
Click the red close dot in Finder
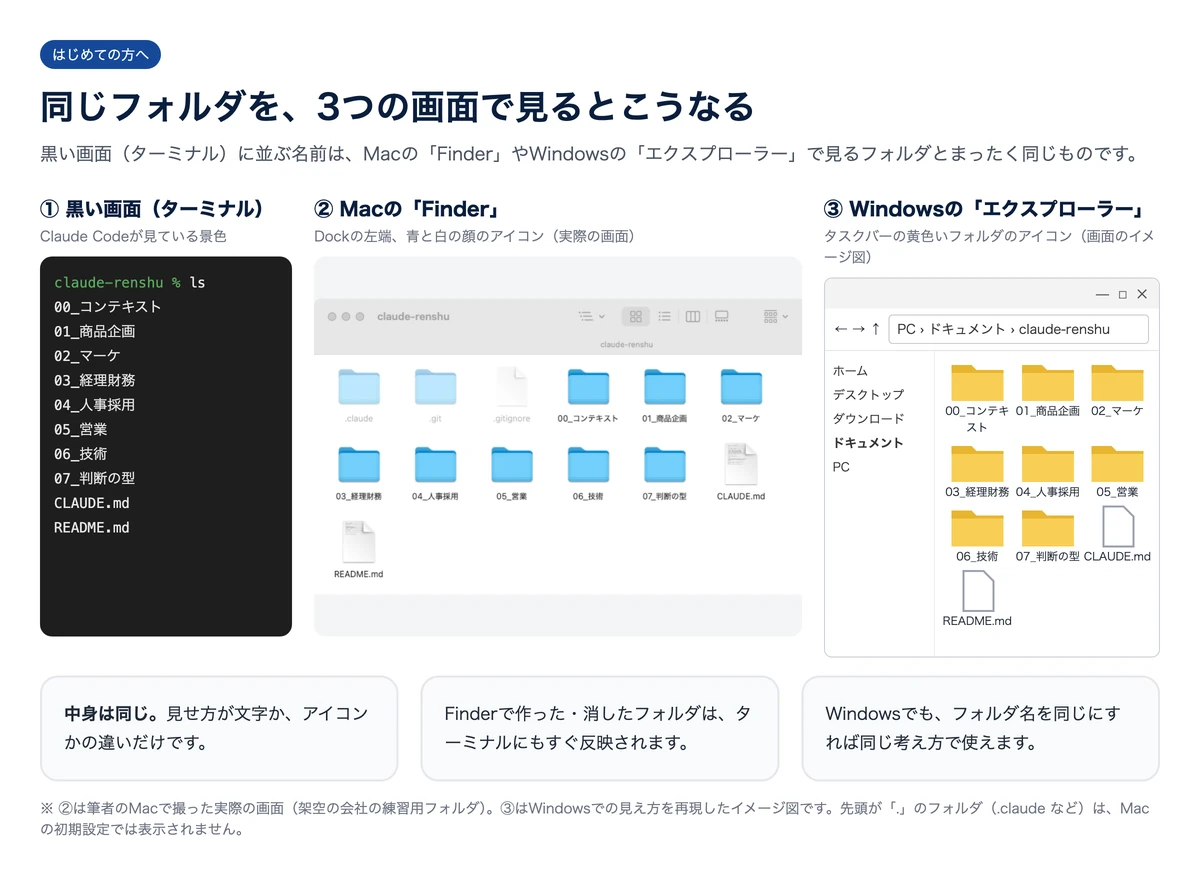pyautogui.click(x=332, y=316)
